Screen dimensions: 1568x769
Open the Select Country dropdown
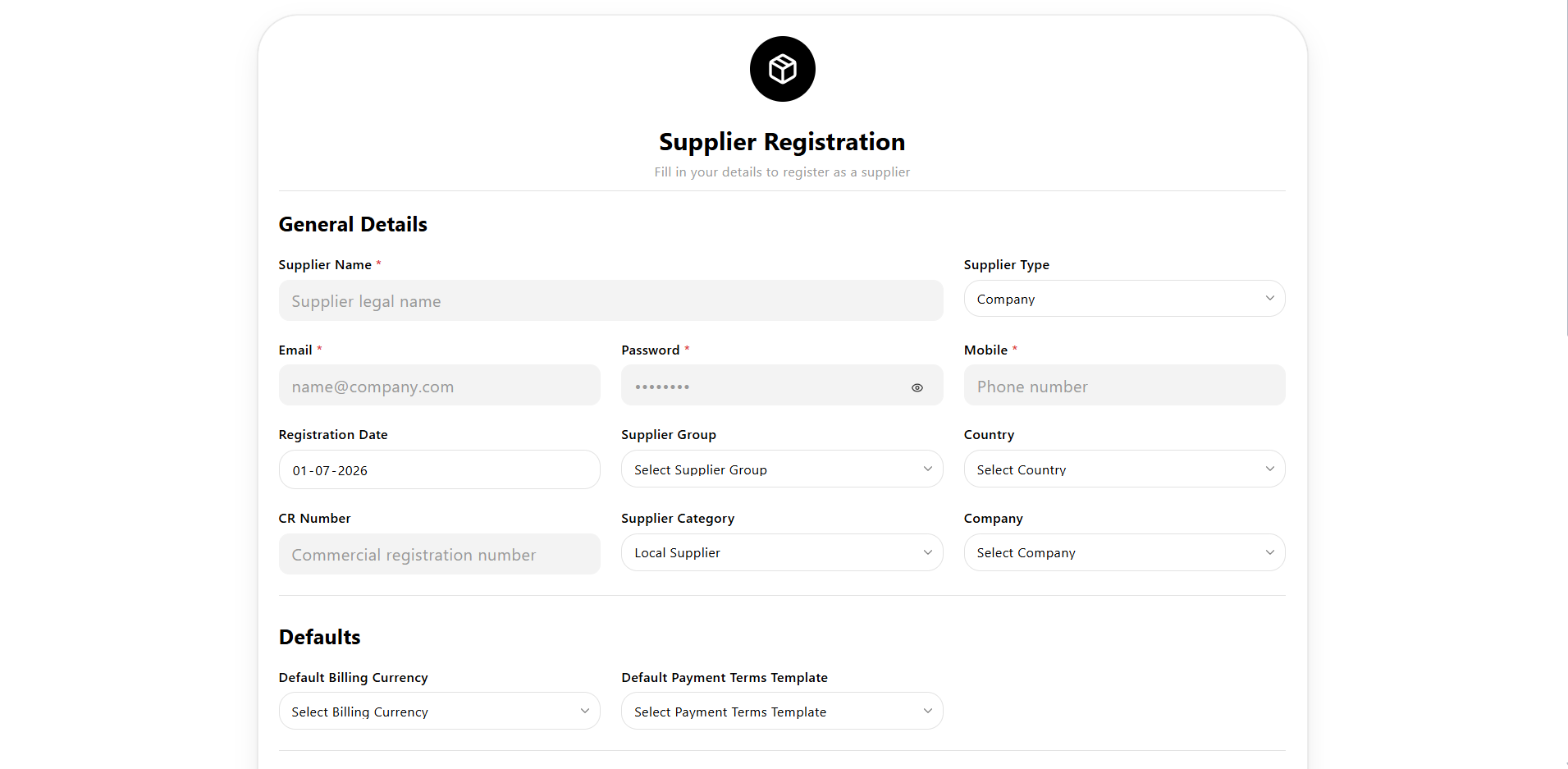(1124, 469)
